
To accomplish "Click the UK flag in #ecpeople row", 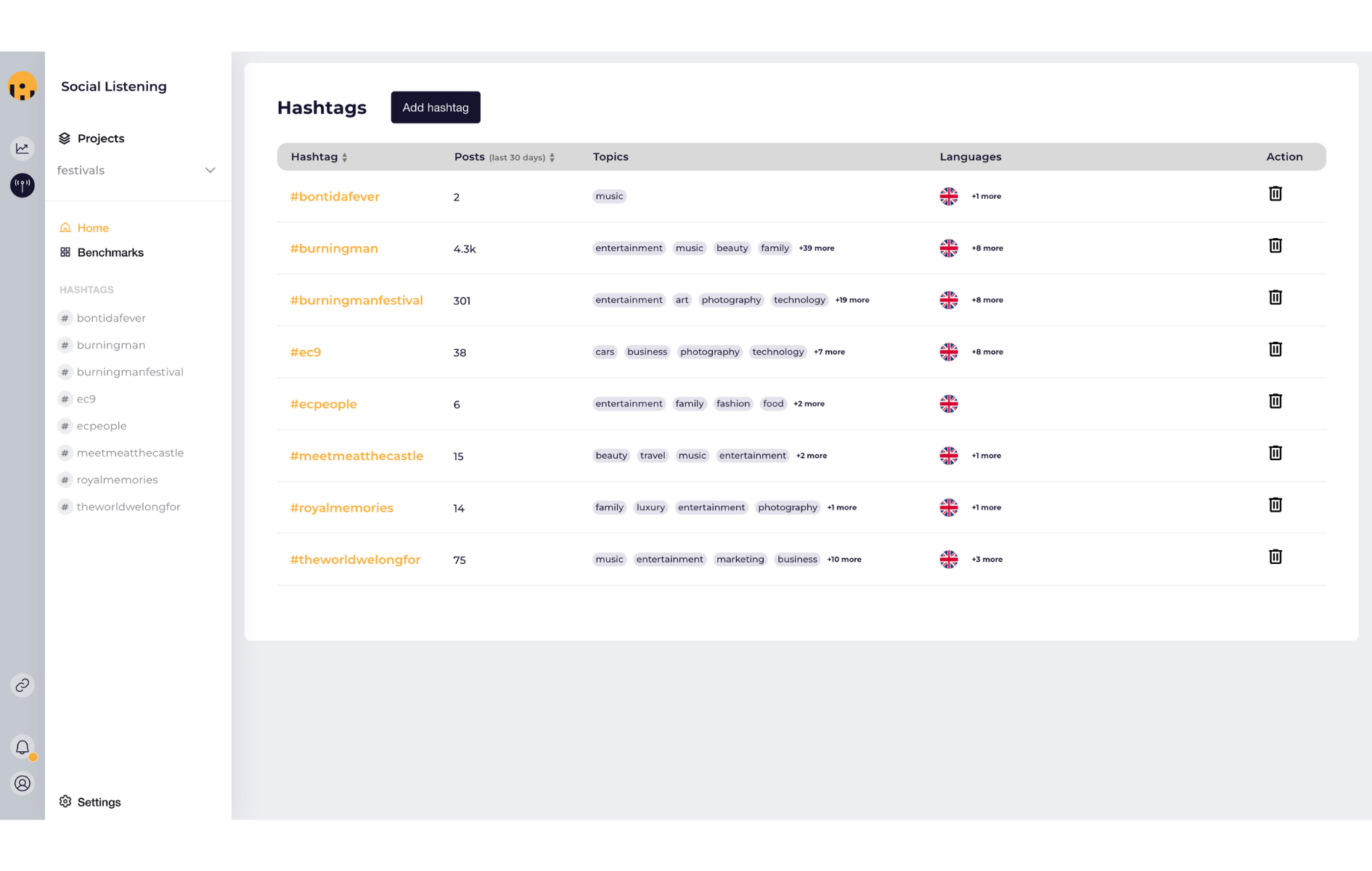I will tap(949, 404).
